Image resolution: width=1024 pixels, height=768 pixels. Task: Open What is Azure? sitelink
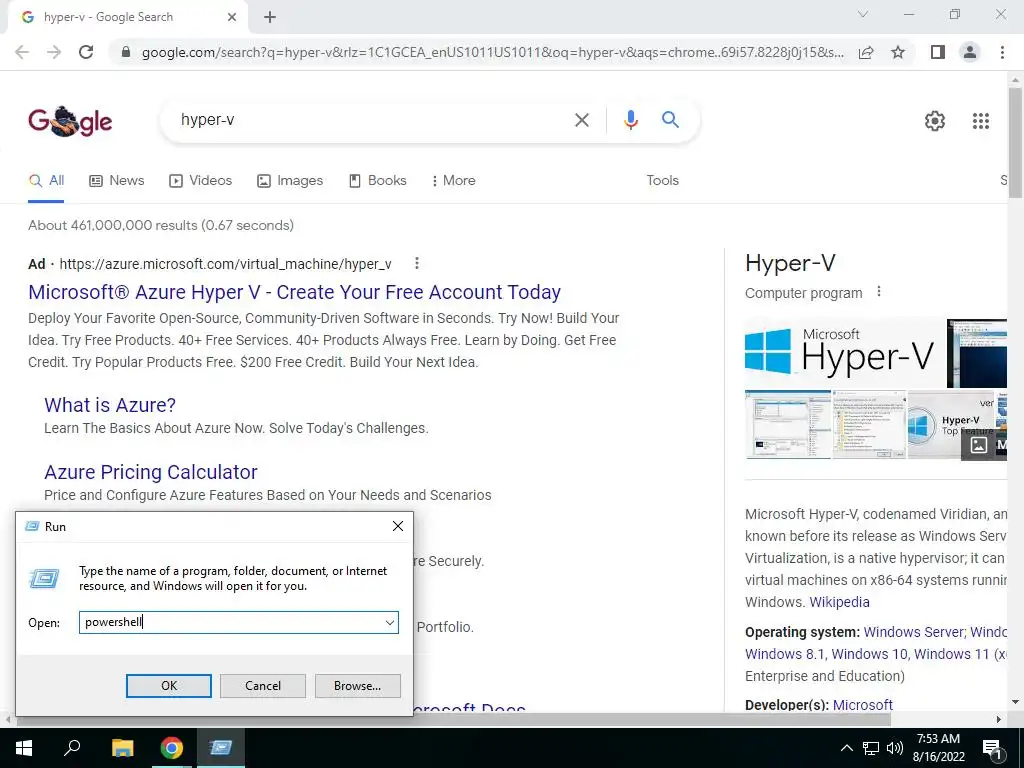tap(110, 405)
